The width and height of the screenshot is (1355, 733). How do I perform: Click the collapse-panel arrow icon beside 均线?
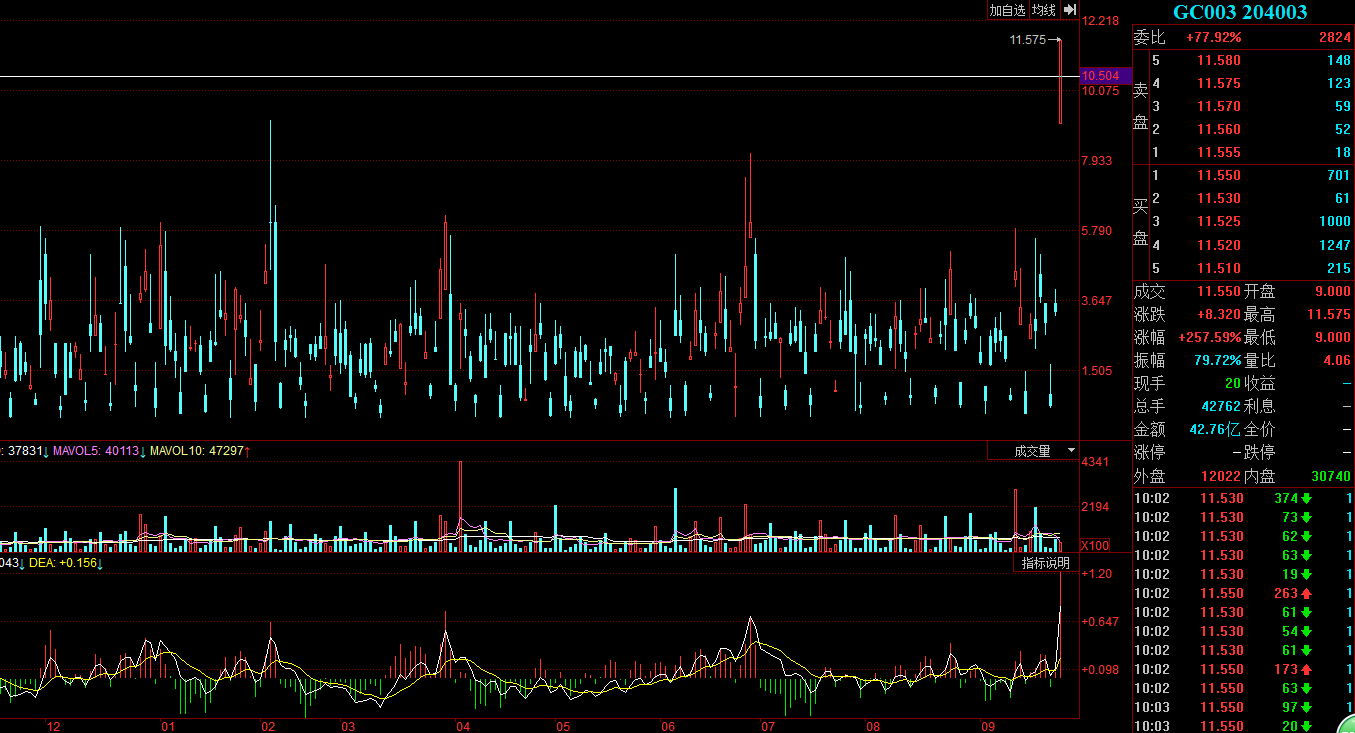1069,10
